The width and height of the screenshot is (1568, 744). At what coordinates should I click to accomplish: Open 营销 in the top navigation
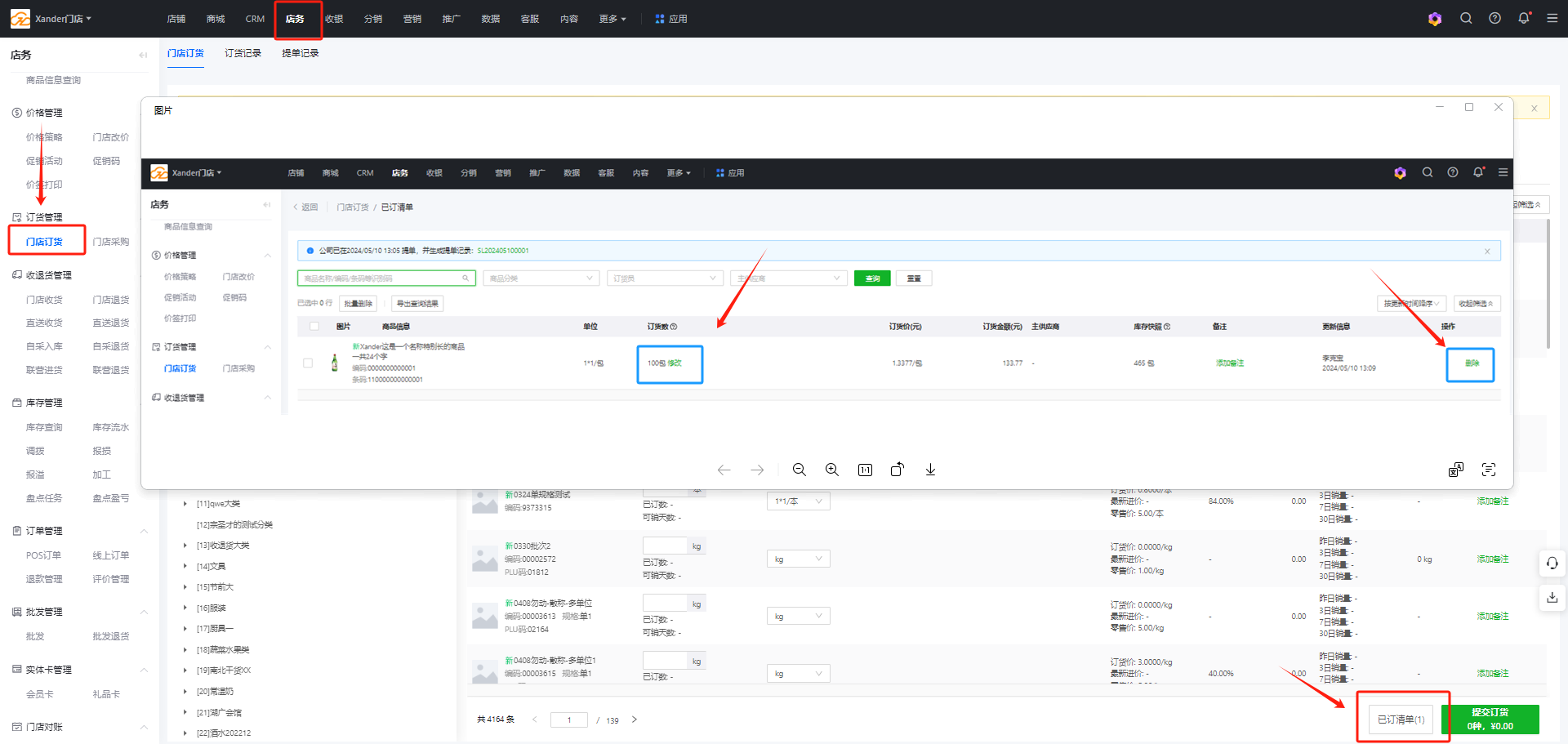coord(412,19)
